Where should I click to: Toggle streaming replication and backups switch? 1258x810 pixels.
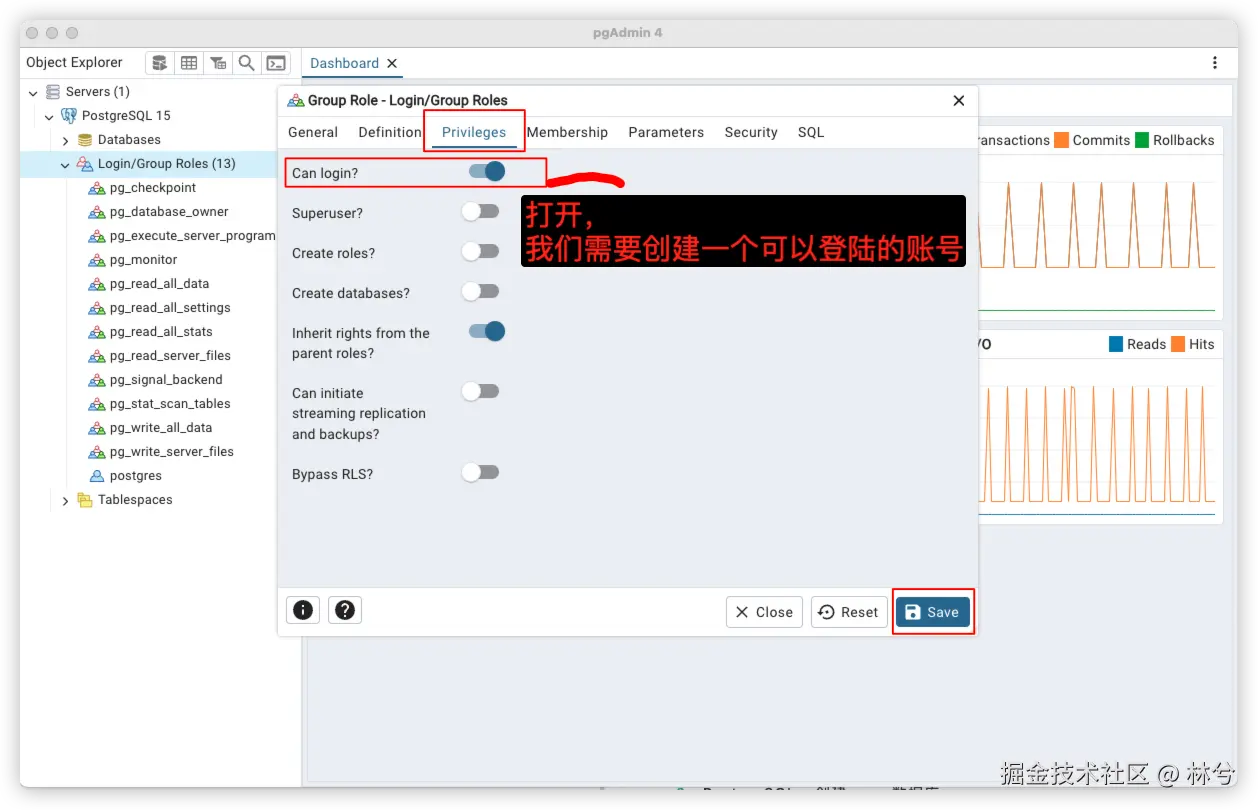[480, 391]
